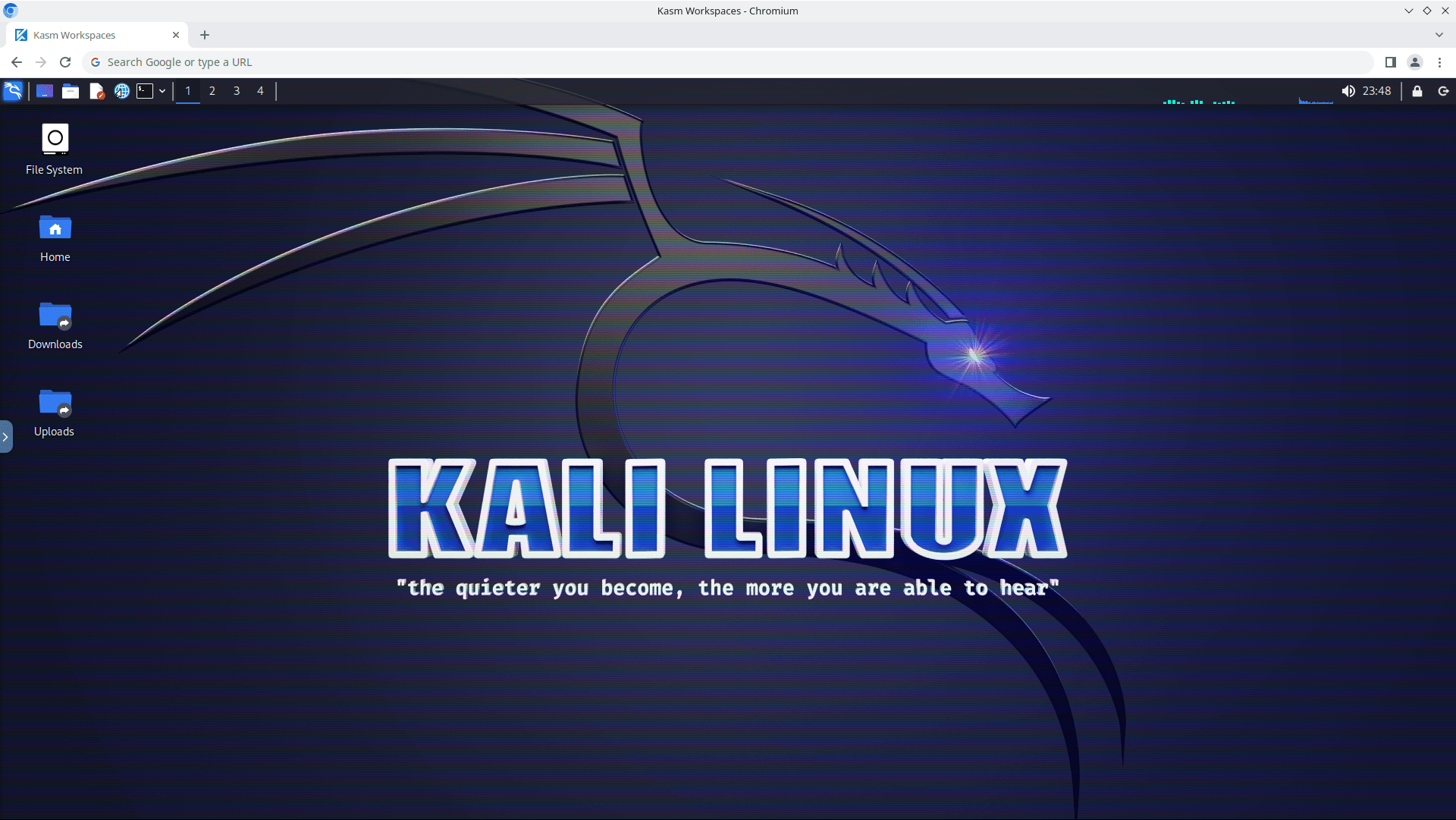This screenshot has width=1456, height=820.
Task: Click the volume speaker icon
Action: (x=1348, y=91)
